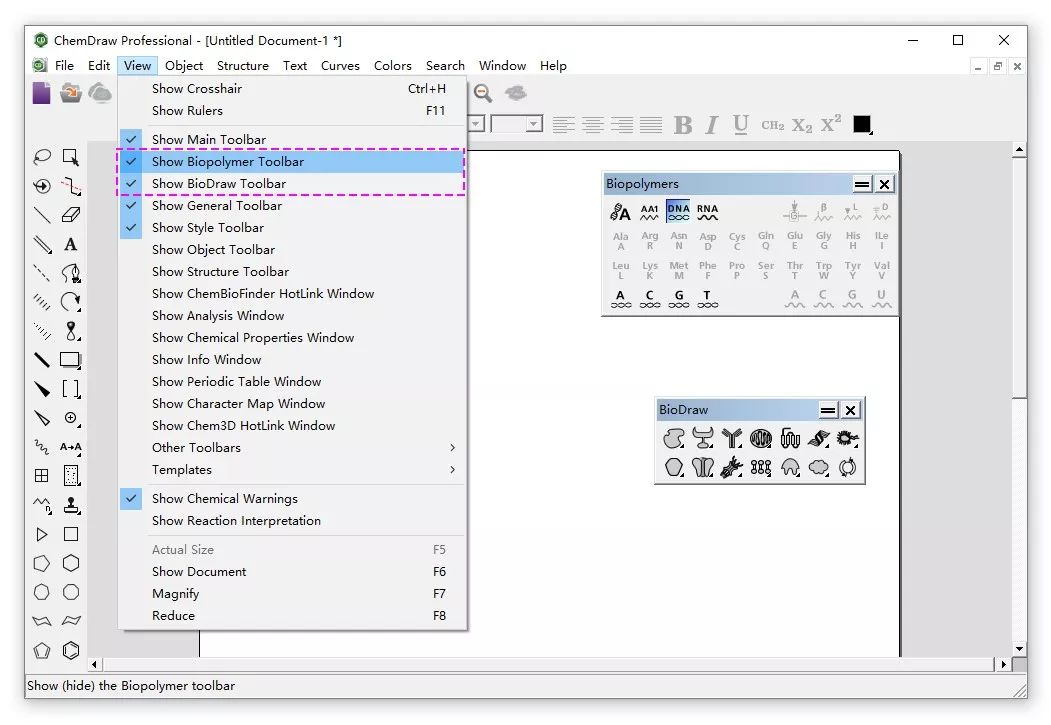This screenshot has width=1051, height=725.
Task: Enable Show Structure Toolbar
Action: 292,271
